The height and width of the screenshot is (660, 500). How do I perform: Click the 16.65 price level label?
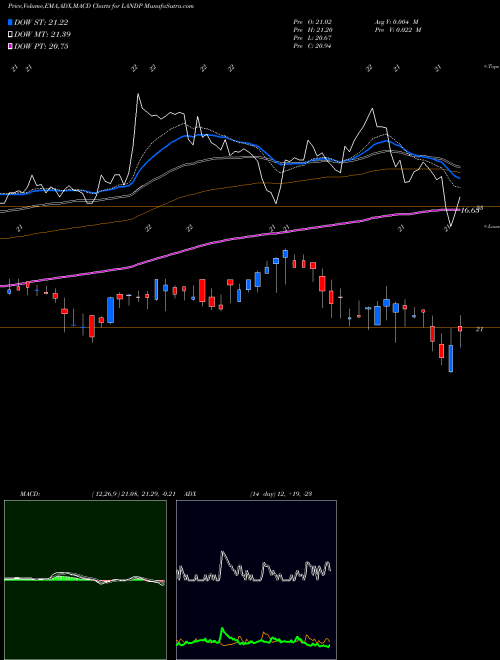tap(470, 210)
